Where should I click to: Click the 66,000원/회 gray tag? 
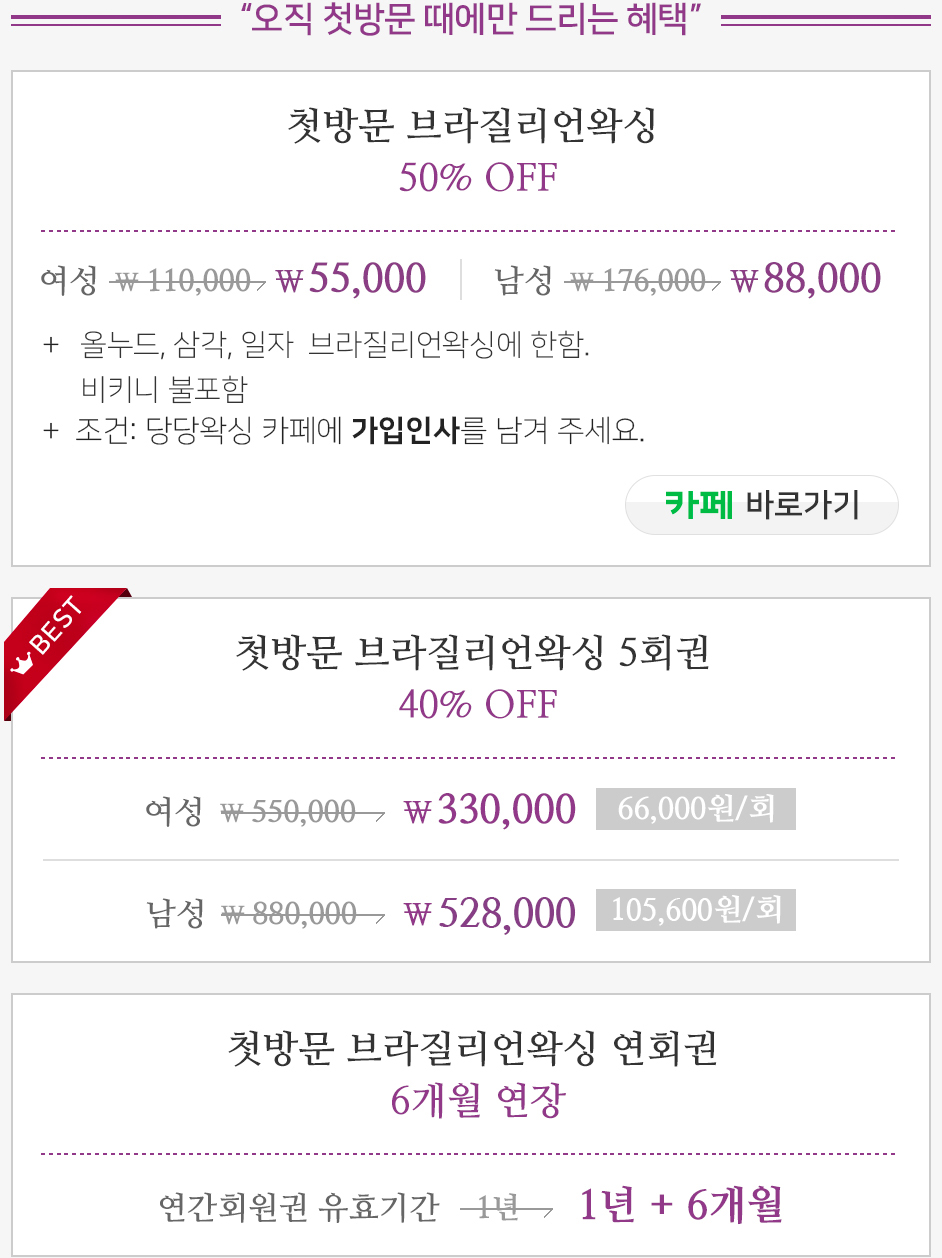pos(696,809)
